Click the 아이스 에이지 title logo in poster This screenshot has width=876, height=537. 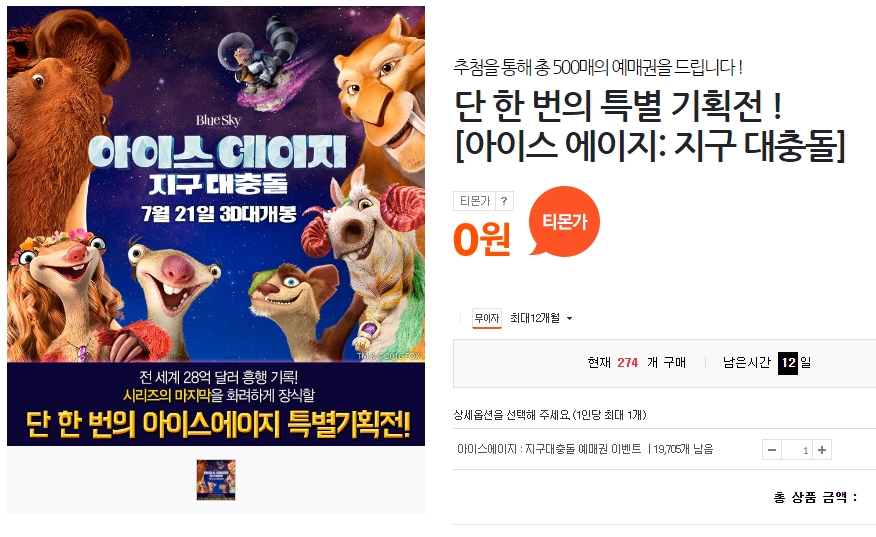(217, 152)
